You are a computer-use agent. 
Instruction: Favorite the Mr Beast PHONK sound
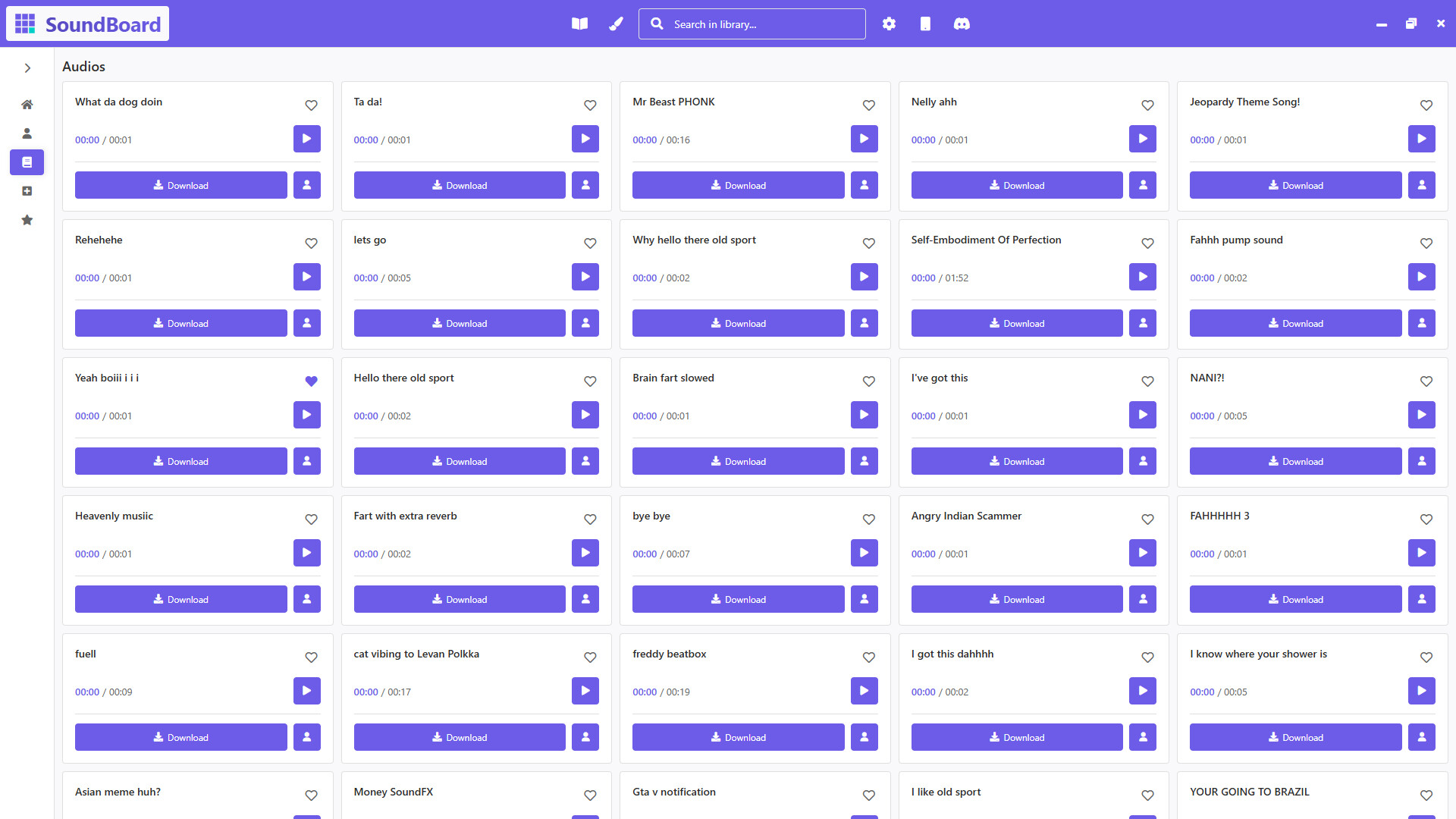coord(868,105)
